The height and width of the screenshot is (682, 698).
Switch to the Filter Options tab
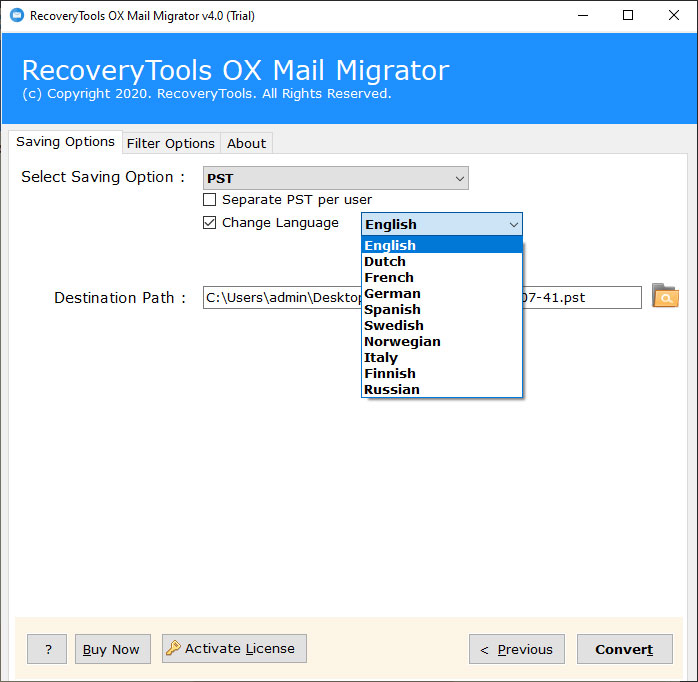point(171,143)
